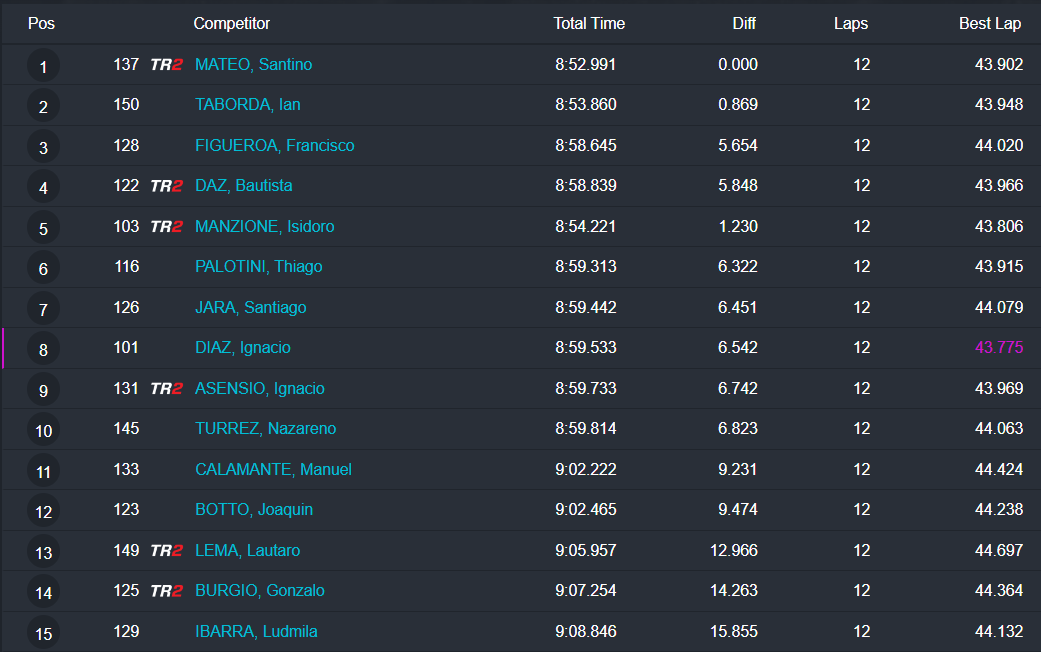Click the Diff column header
The height and width of the screenshot is (652, 1041).
click(x=743, y=23)
